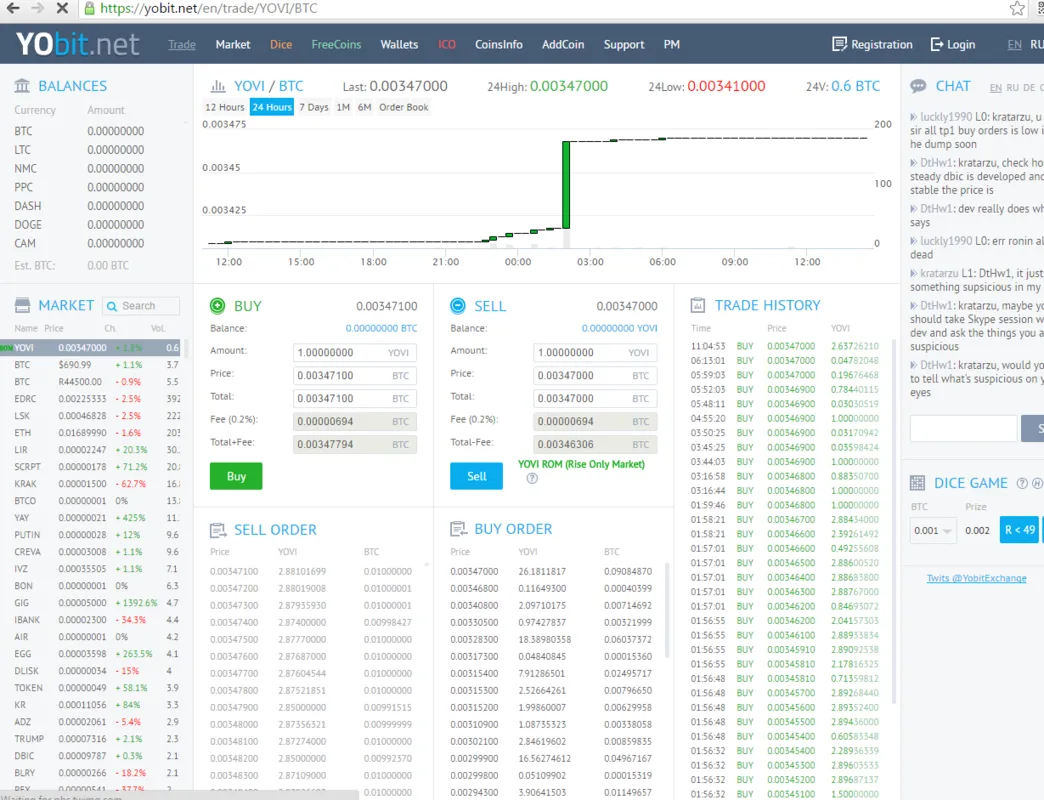1044x800 pixels.
Task: Stop page loading with X icon
Action: click(x=62, y=9)
